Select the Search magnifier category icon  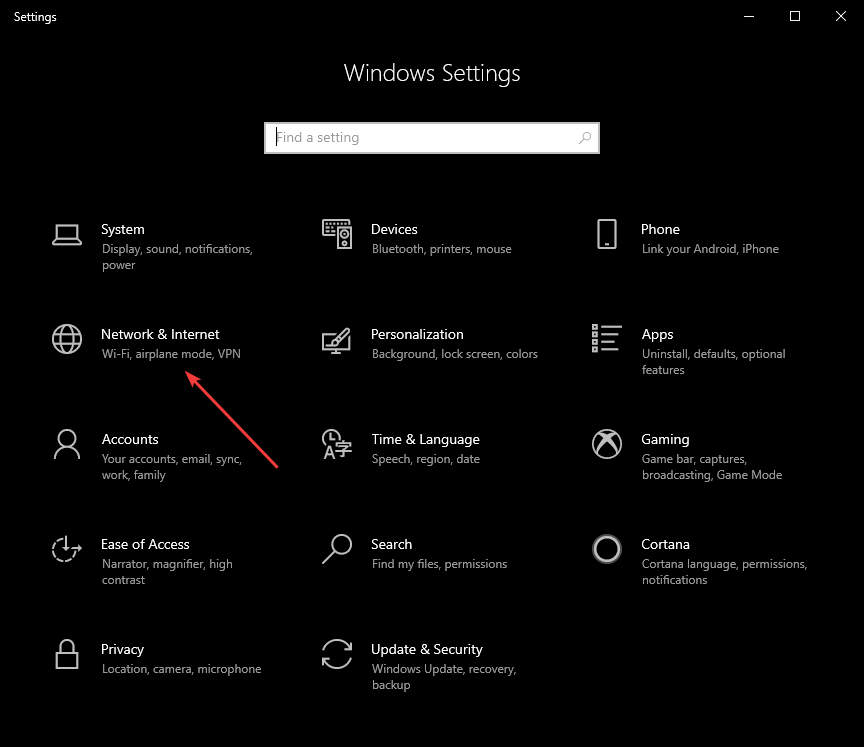click(337, 549)
